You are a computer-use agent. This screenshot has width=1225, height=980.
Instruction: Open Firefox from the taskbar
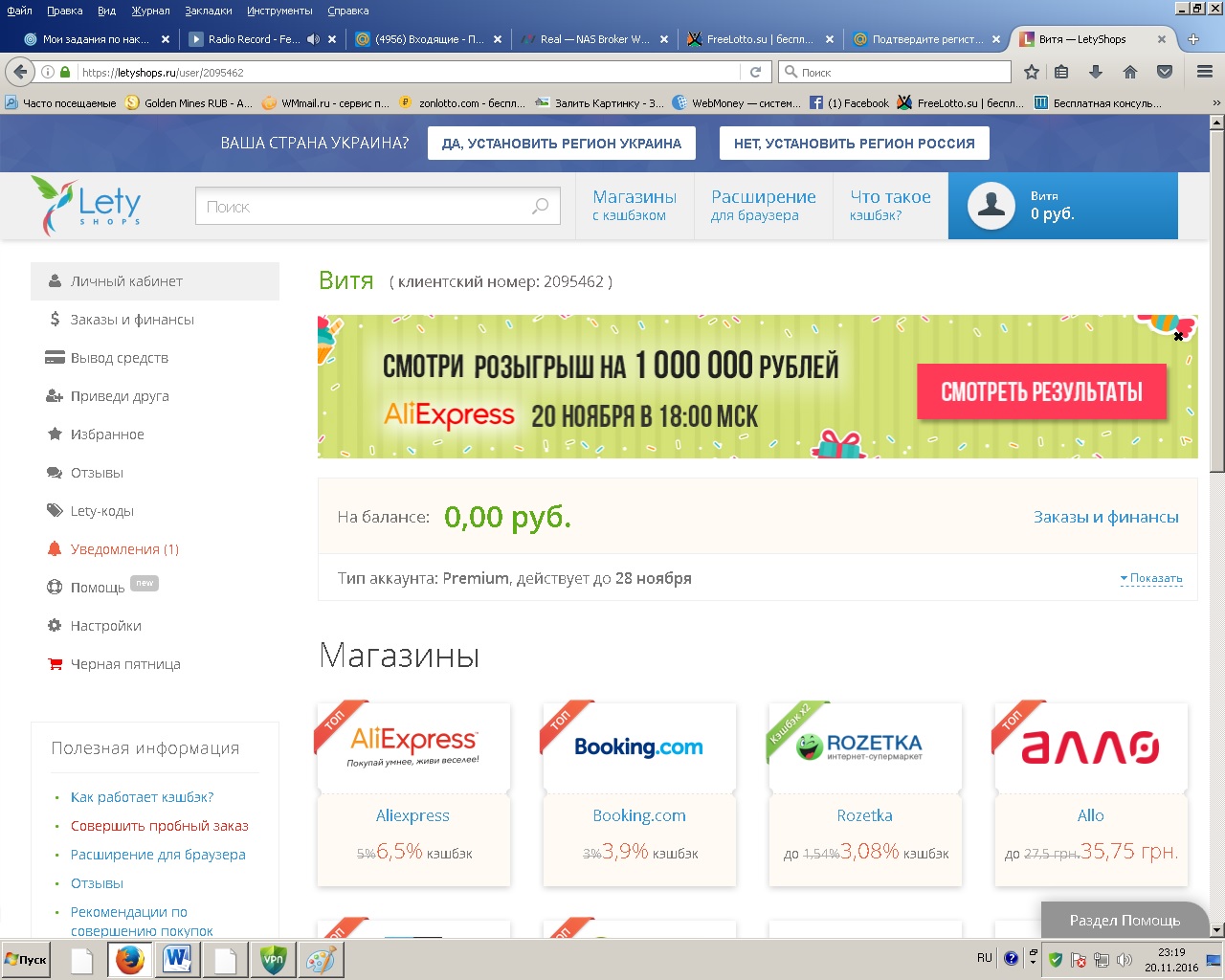129,959
